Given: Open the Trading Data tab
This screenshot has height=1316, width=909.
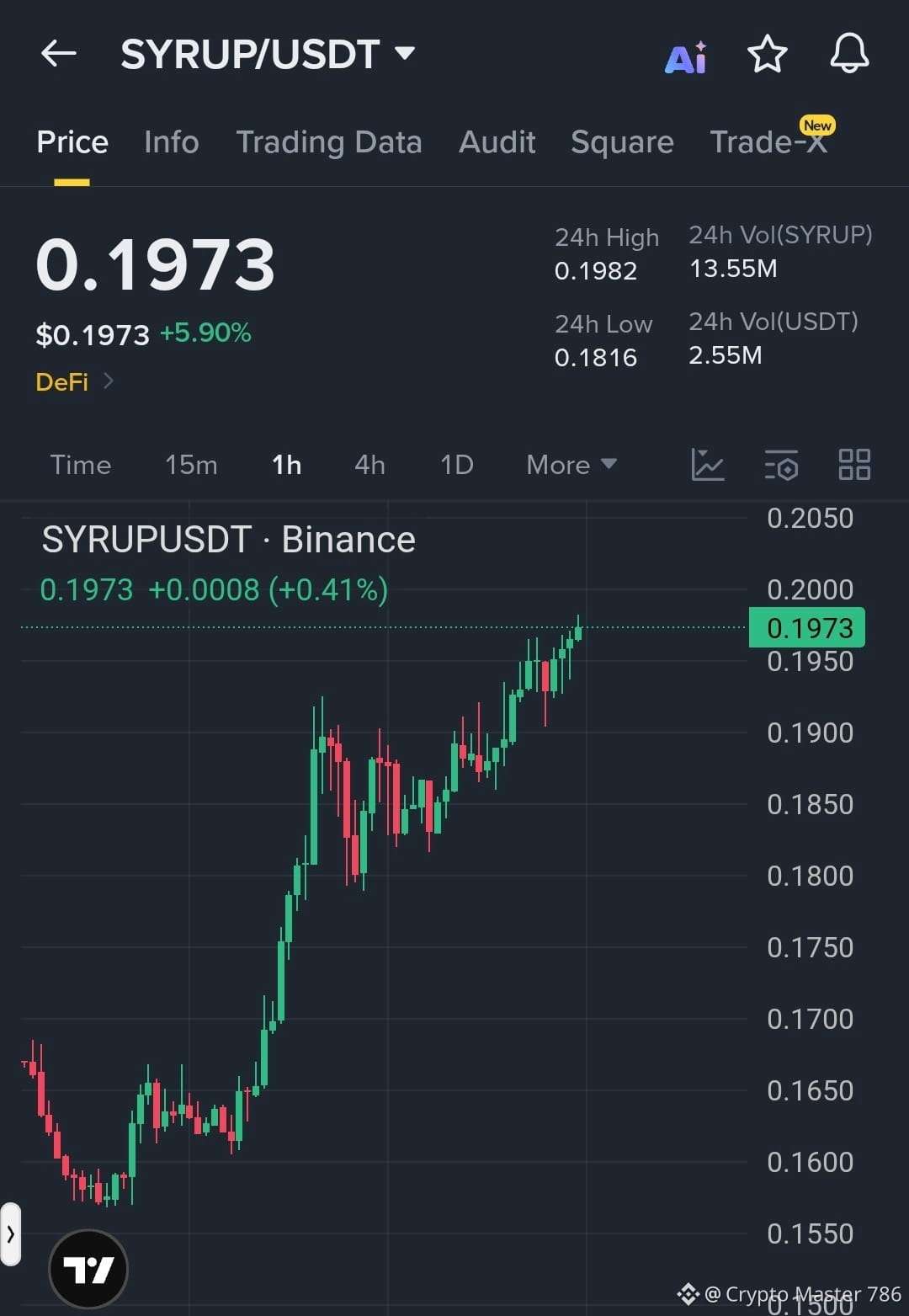Looking at the screenshot, I should coord(329,142).
